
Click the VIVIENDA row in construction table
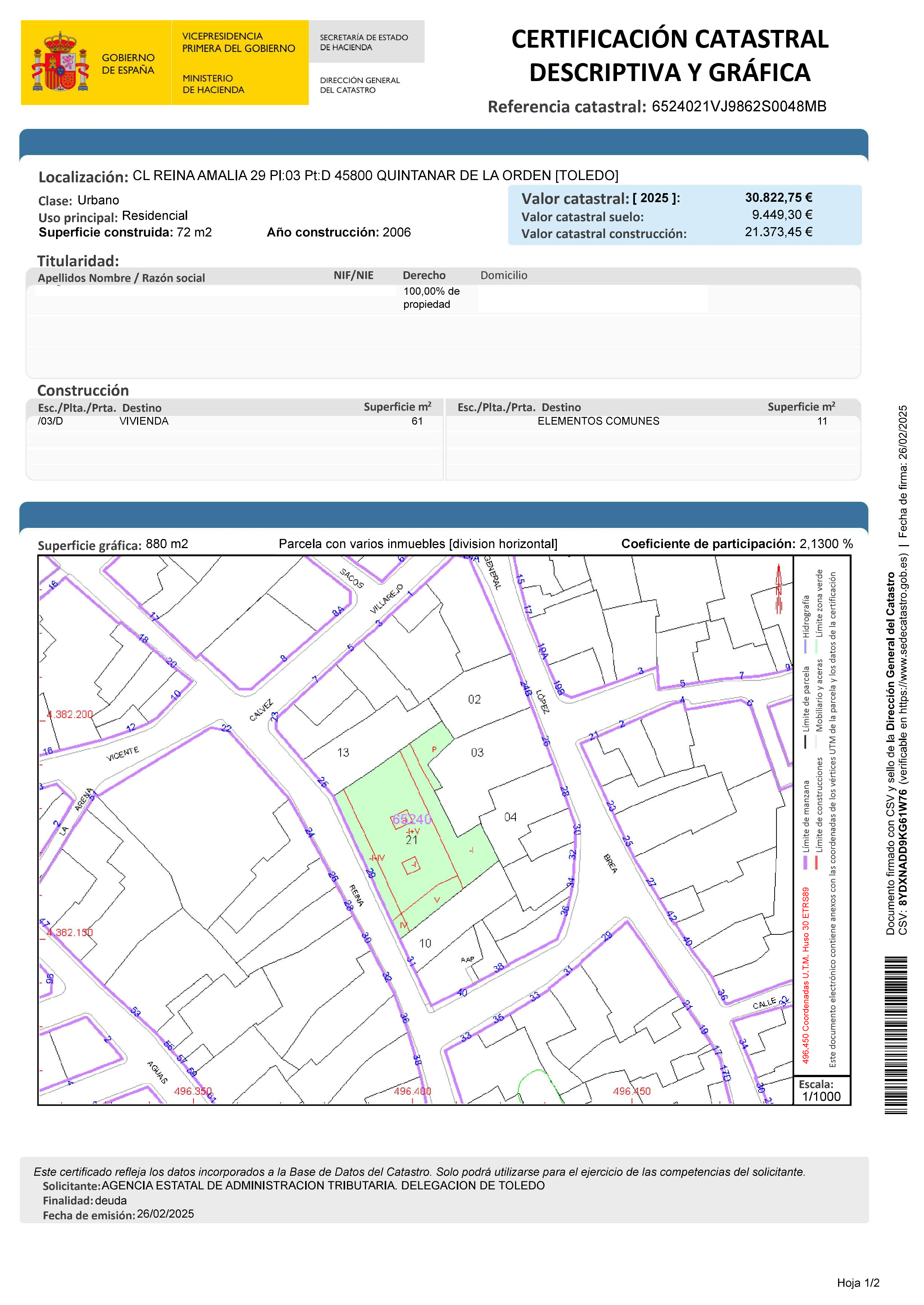point(144,421)
